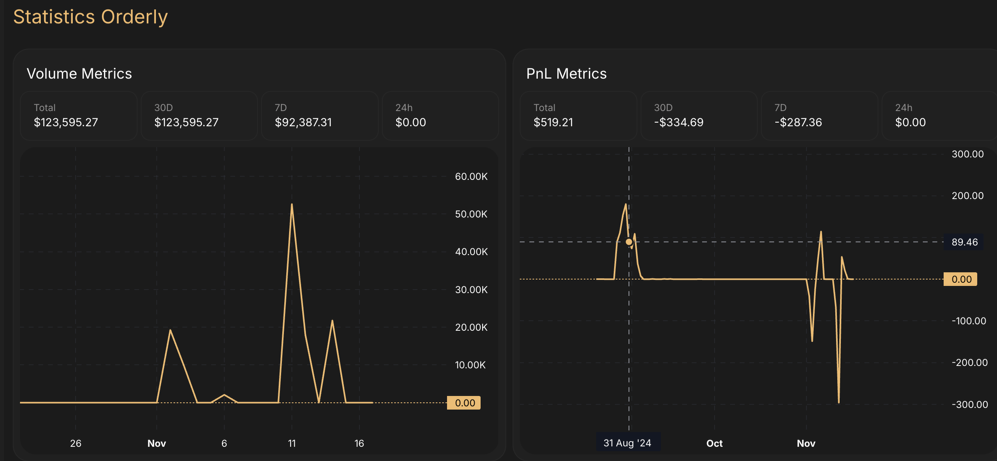
Task: Click the 89.46 price label on PnL axis
Action: tap(964, 242)
